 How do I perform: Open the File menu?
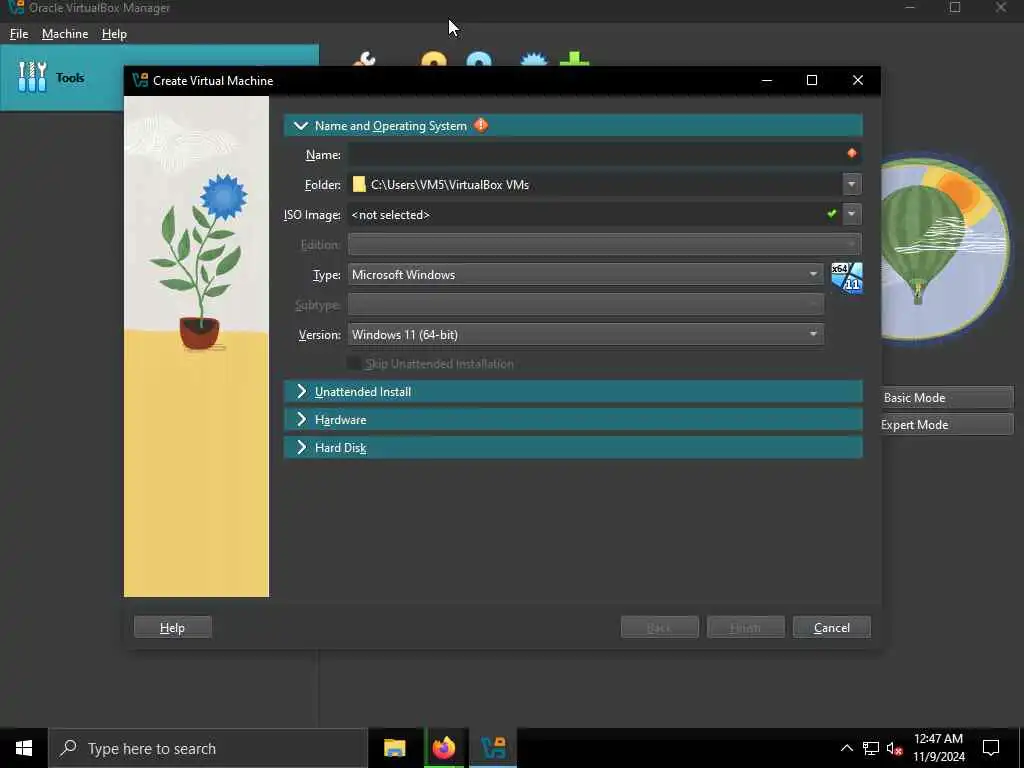[x=19, y=34]
